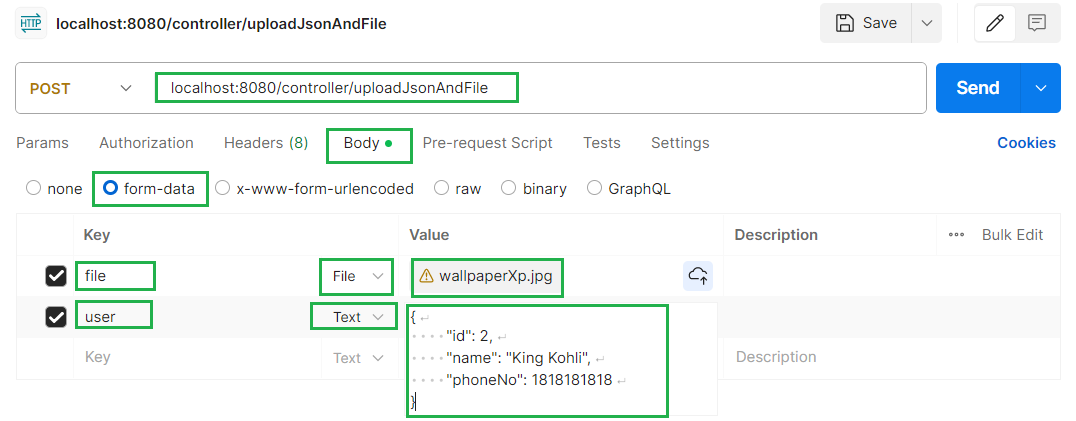
Task: Select the x-www-form-urlencoded radio option
Action: (x=223, y=188)
